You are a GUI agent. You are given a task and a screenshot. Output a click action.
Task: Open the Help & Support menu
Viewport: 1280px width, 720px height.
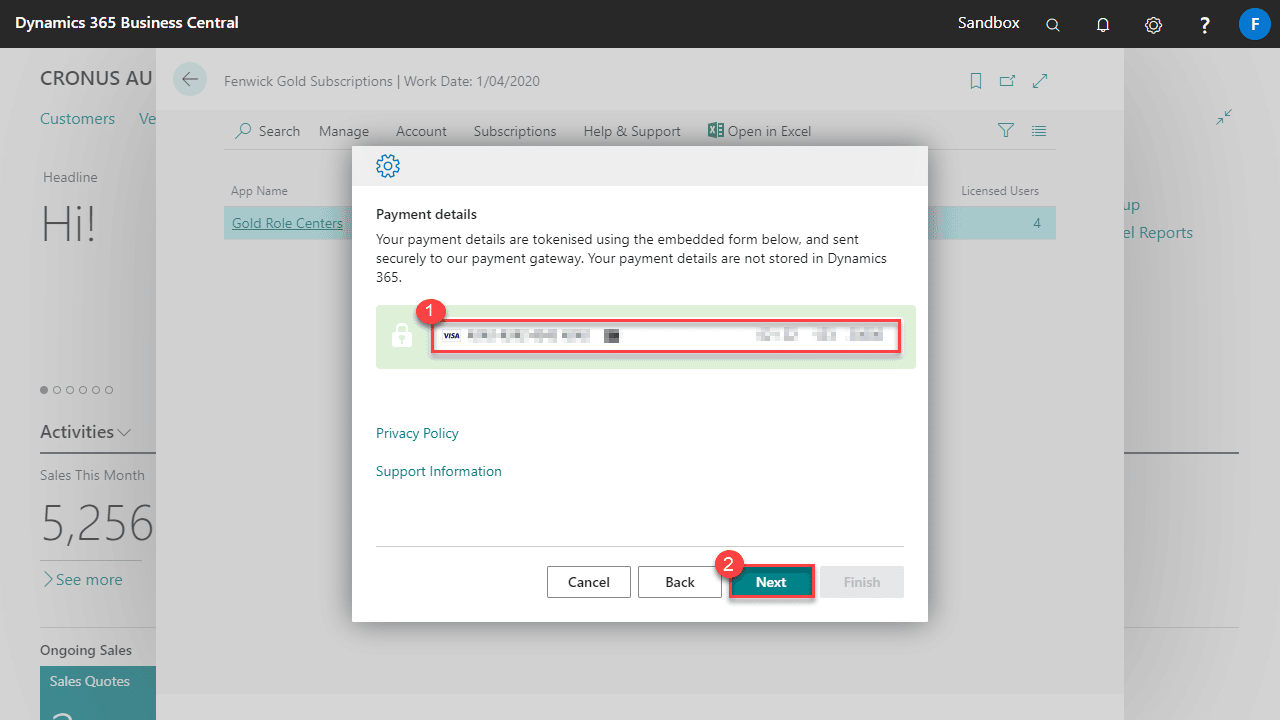(632, 131)
